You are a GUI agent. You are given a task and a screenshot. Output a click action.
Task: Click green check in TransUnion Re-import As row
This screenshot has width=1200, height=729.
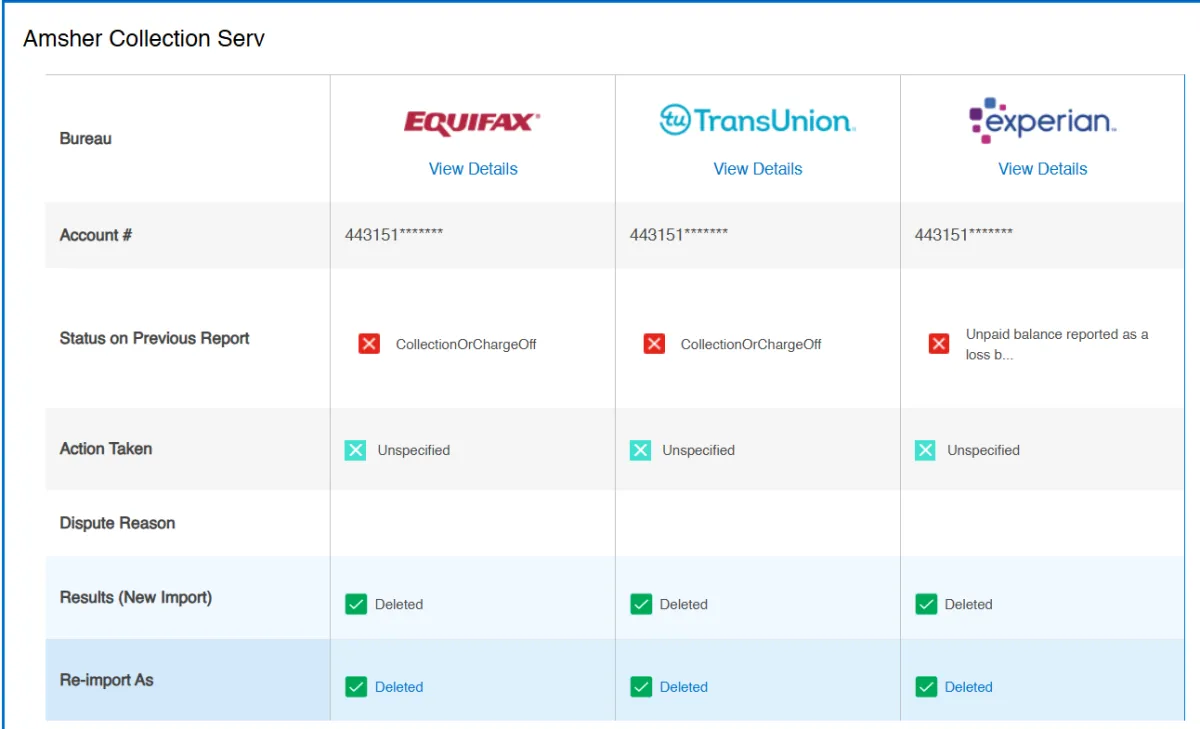pos(641,687)
